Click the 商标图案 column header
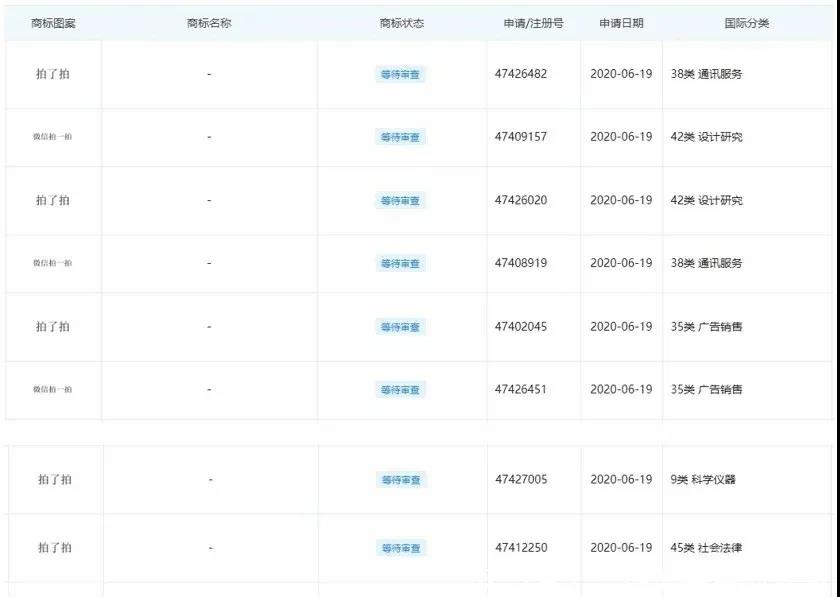The height and width of the screenshot is (597, 840). [x=53, y=23]
